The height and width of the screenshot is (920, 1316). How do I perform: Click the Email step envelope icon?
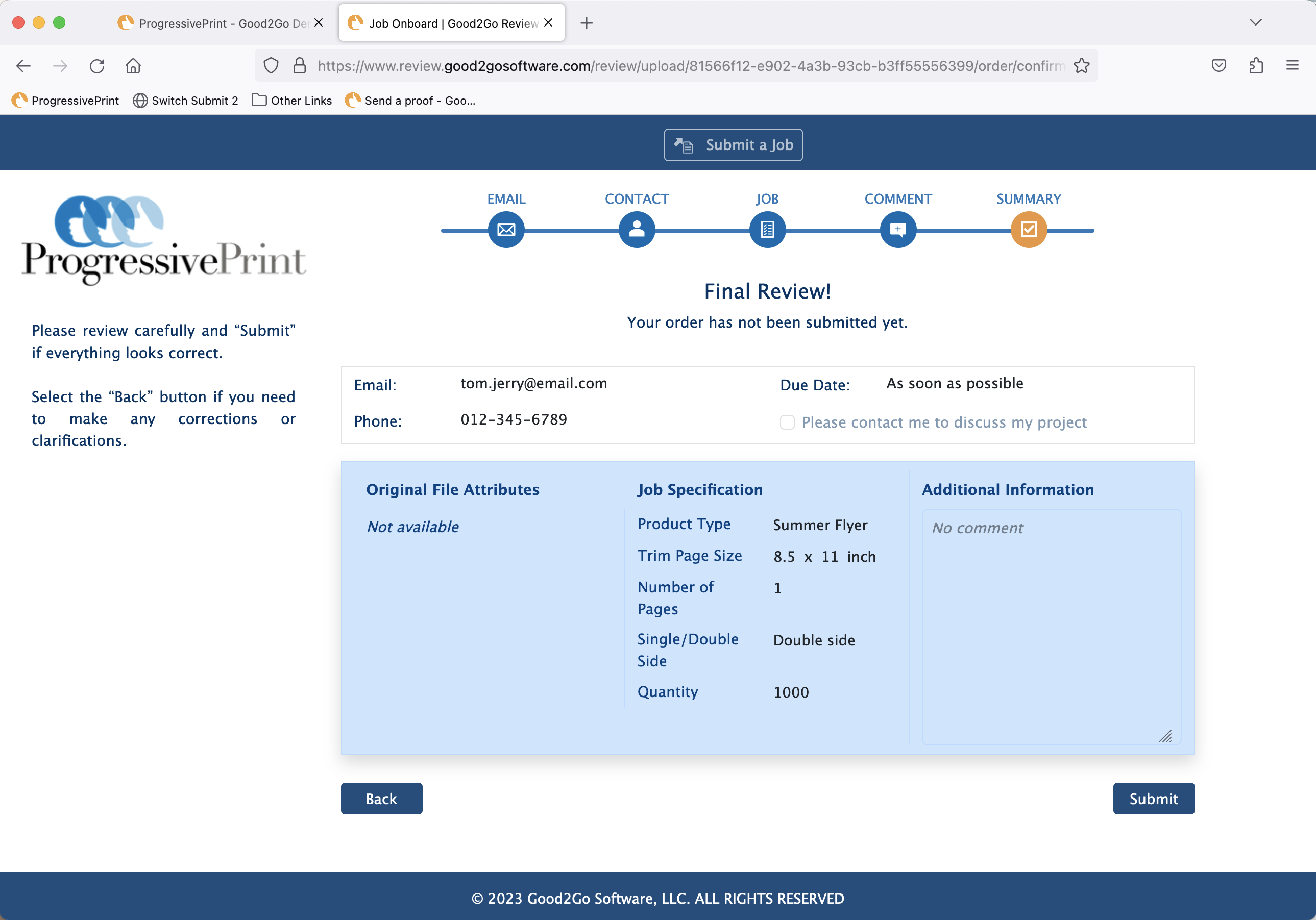click(x=505, y=230)
